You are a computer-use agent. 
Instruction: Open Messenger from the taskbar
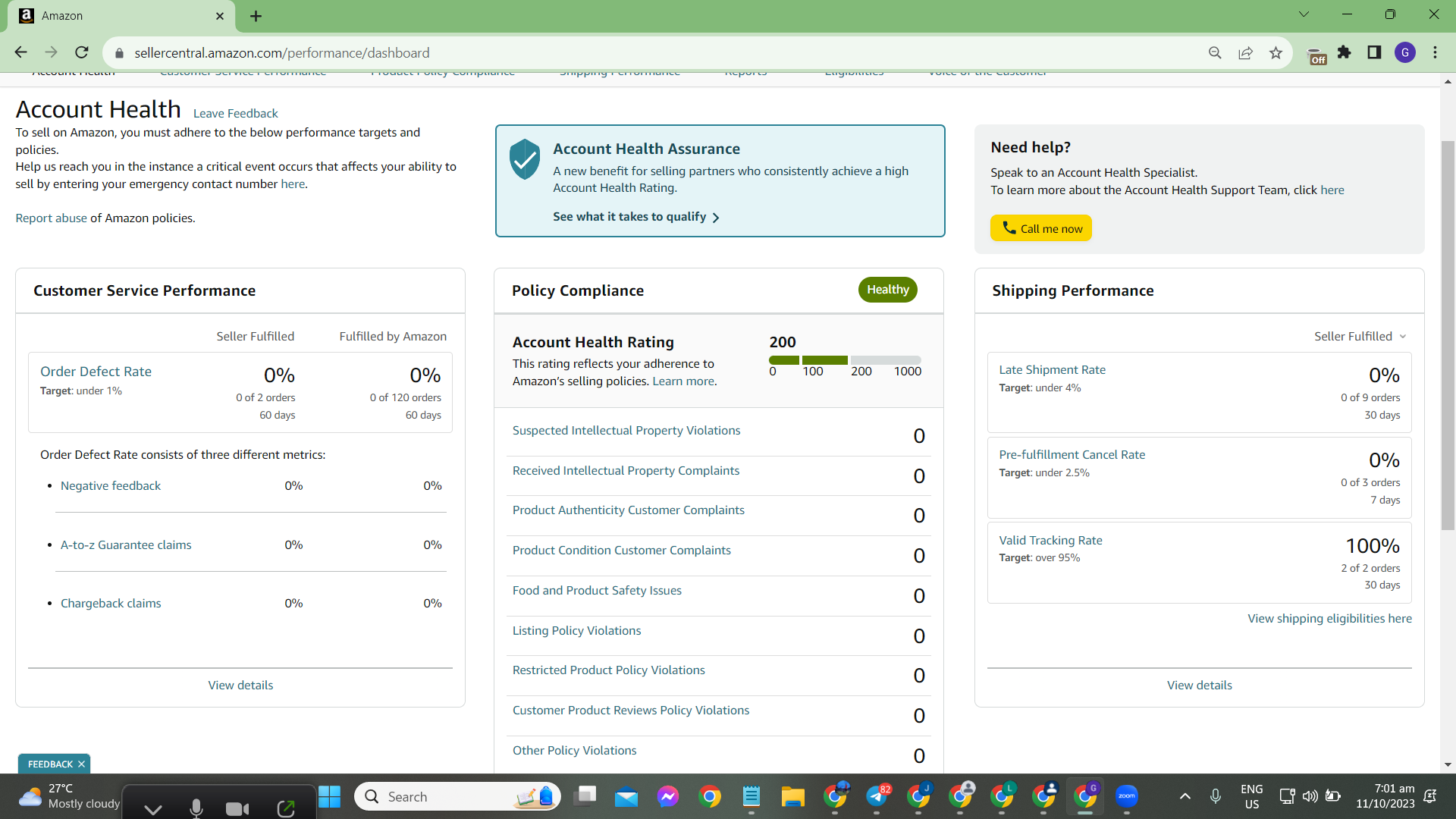click(668, 797)
